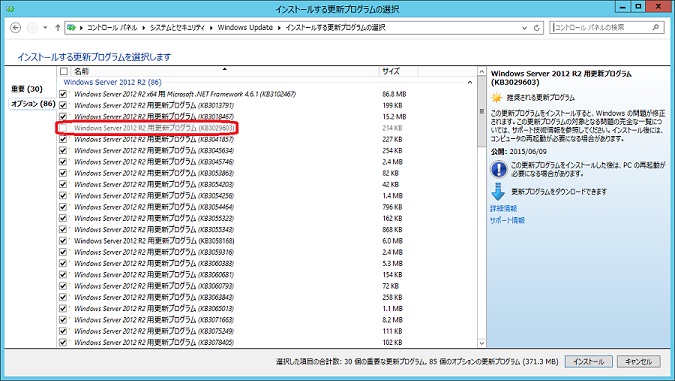Refresh the address bar location
Viewport: 675px width, 381px height.
537,28
